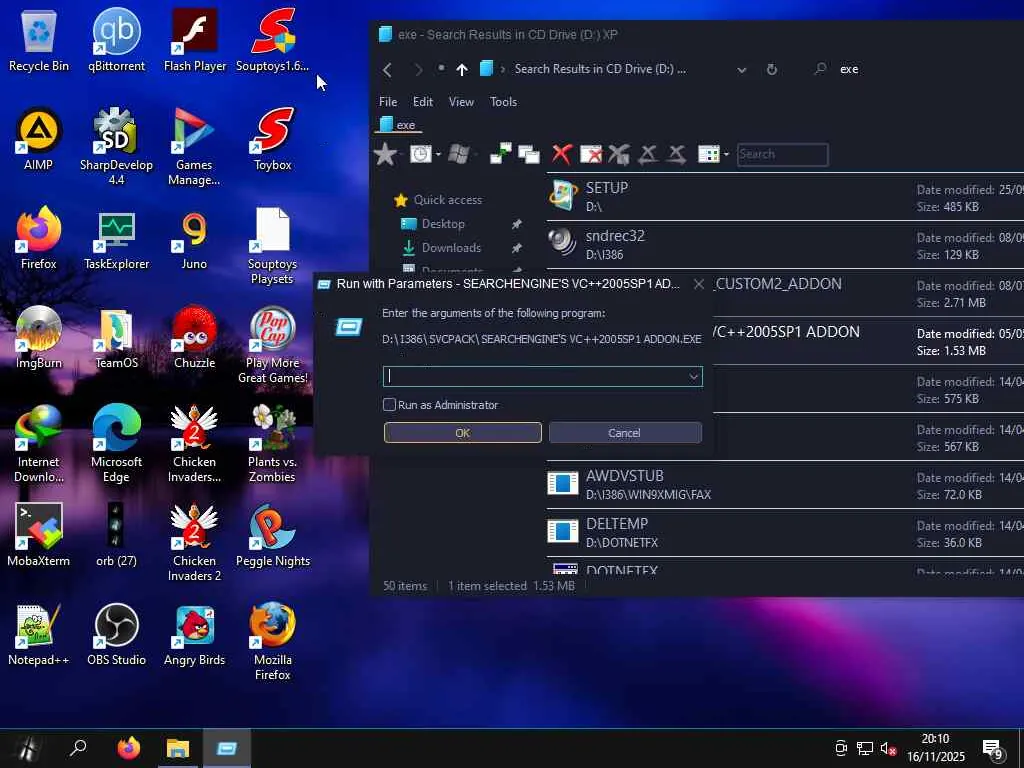Open recent locations dot in navigation bar

(441, 68)
